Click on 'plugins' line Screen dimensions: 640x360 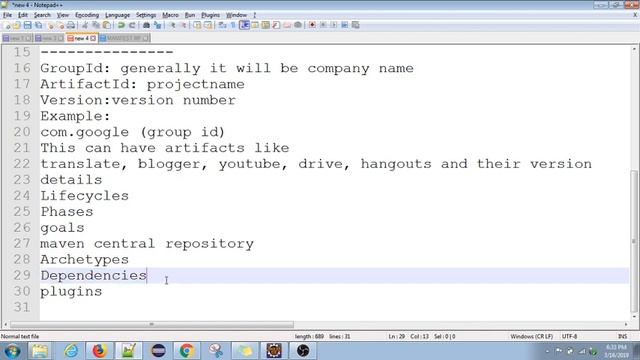(71, 291)
